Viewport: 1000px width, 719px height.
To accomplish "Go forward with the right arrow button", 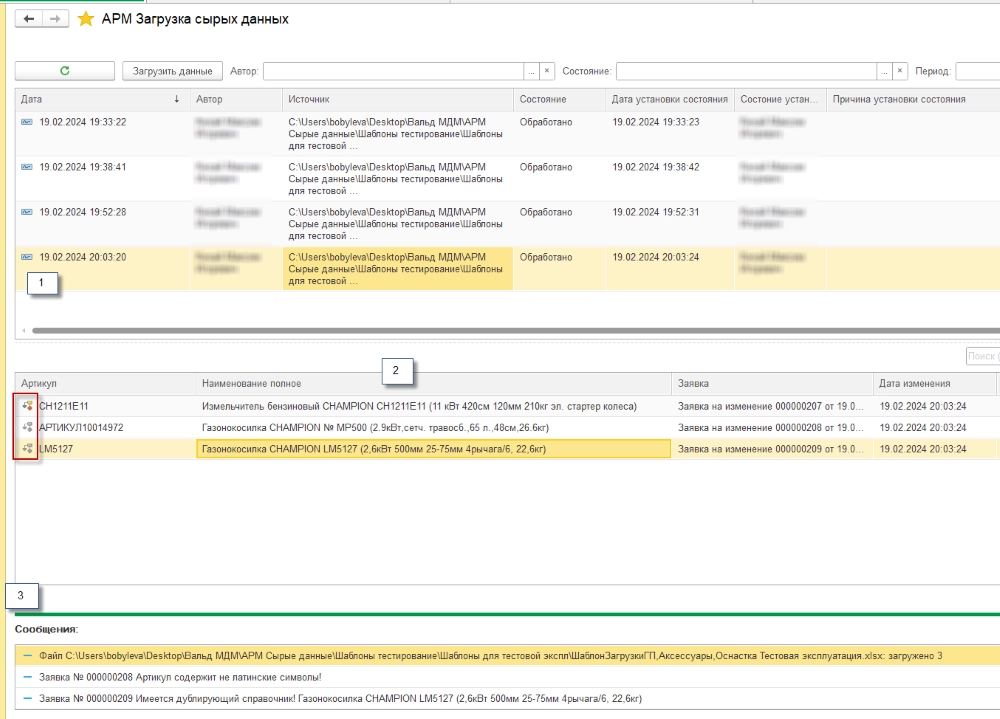I will pyautogui.click(x=55, y=19).
